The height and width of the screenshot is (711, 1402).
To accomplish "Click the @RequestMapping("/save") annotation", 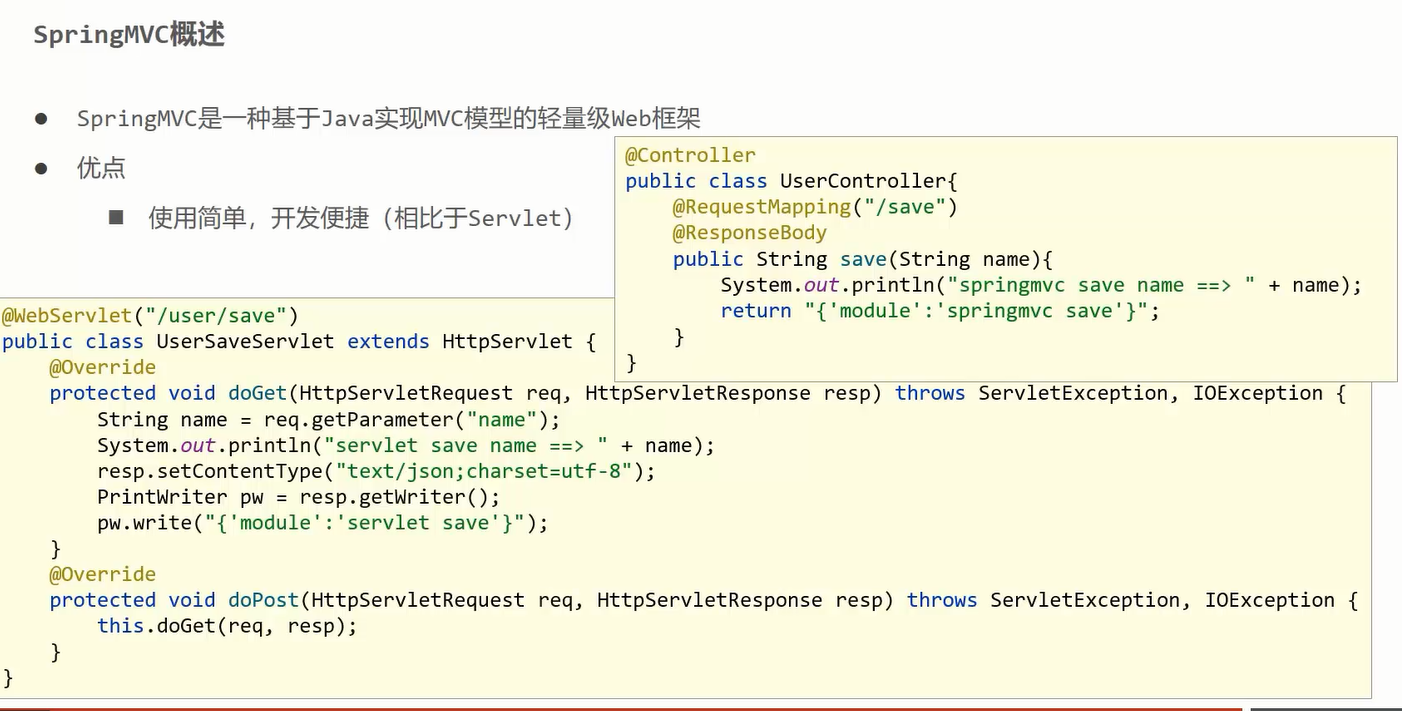I will [x=815, y=207].
